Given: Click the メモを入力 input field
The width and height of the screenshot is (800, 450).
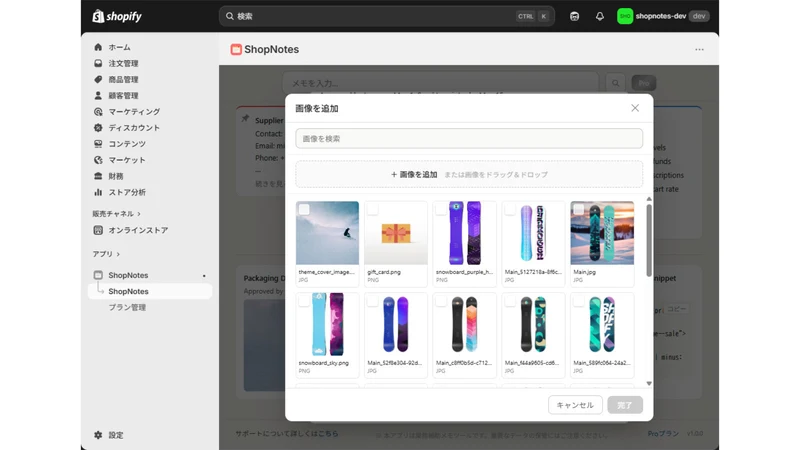Looking at the screenshot, I should [441, 83].
